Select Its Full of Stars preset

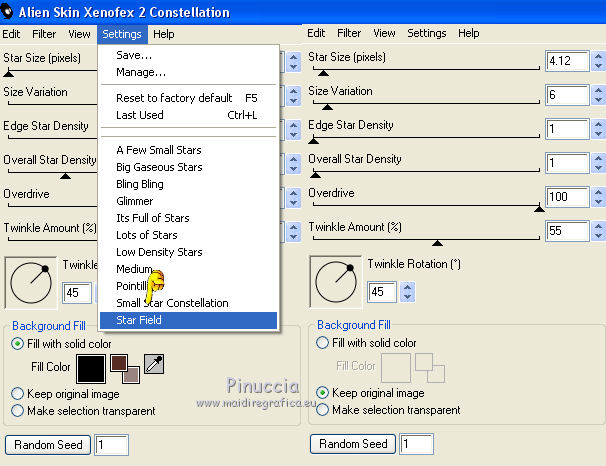coord(189,218)
